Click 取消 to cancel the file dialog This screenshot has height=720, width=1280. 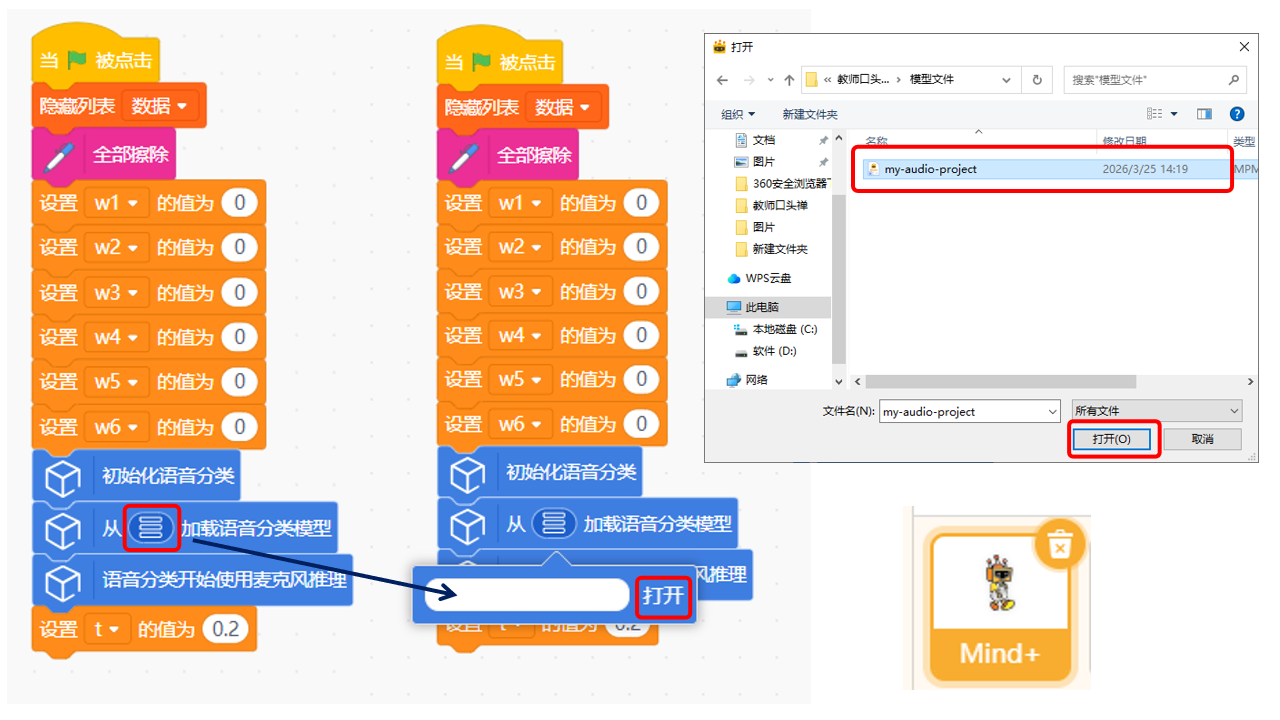tap(1202, 439)
